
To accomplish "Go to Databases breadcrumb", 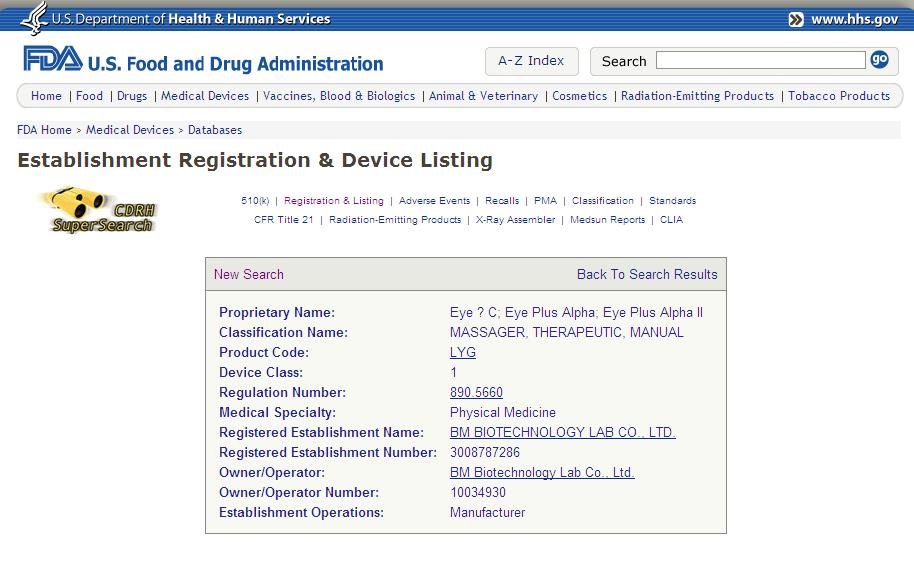I will coord(215,130).
